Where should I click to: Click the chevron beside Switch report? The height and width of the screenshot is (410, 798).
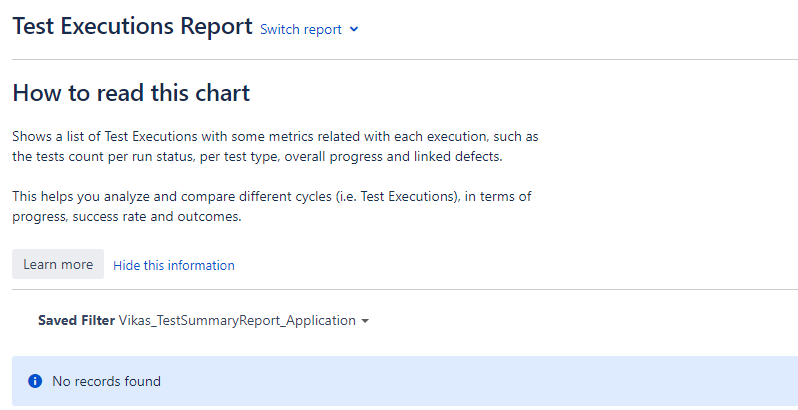point(354,30)
